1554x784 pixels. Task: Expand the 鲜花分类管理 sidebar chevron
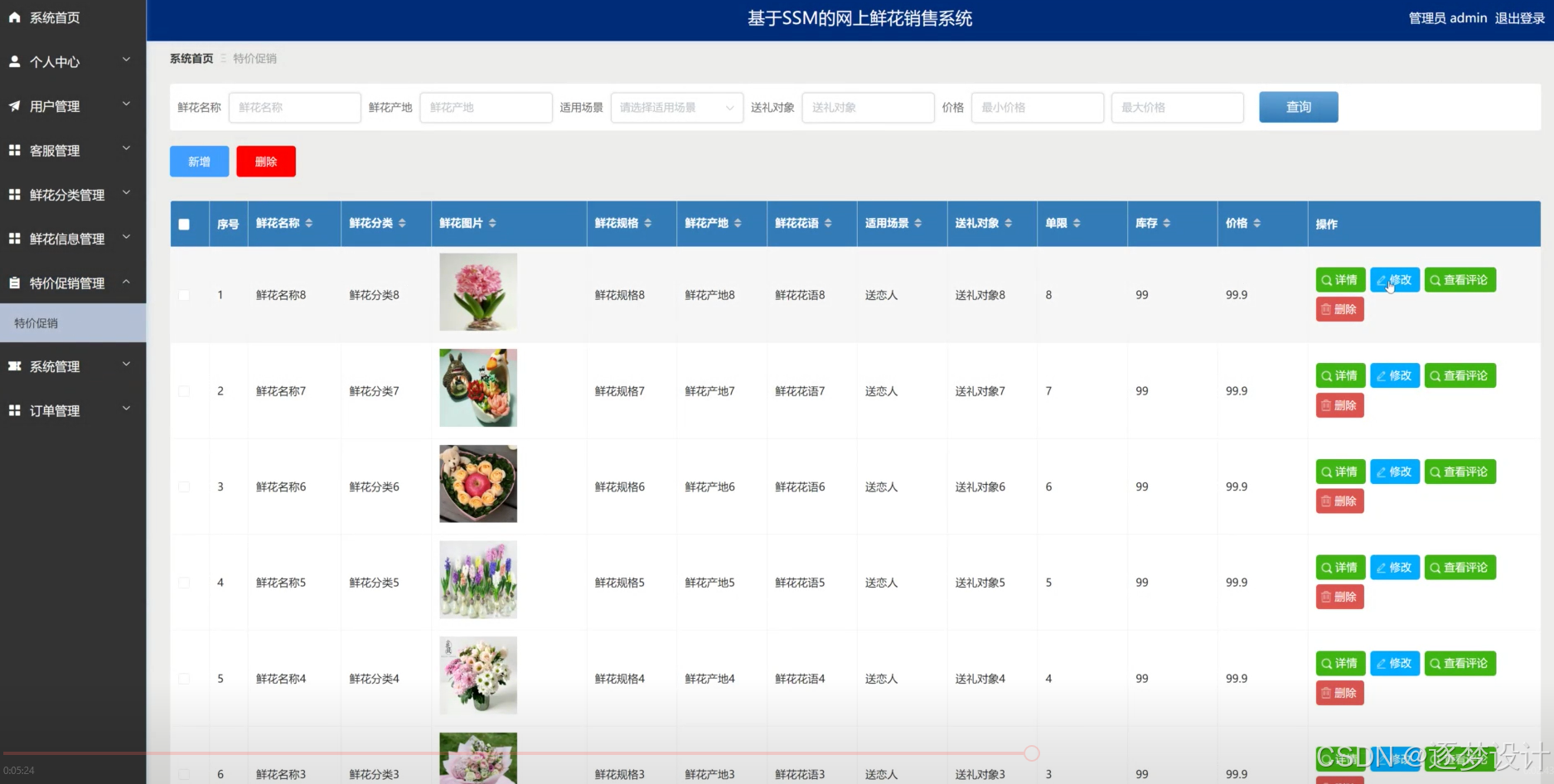point(126,193)
